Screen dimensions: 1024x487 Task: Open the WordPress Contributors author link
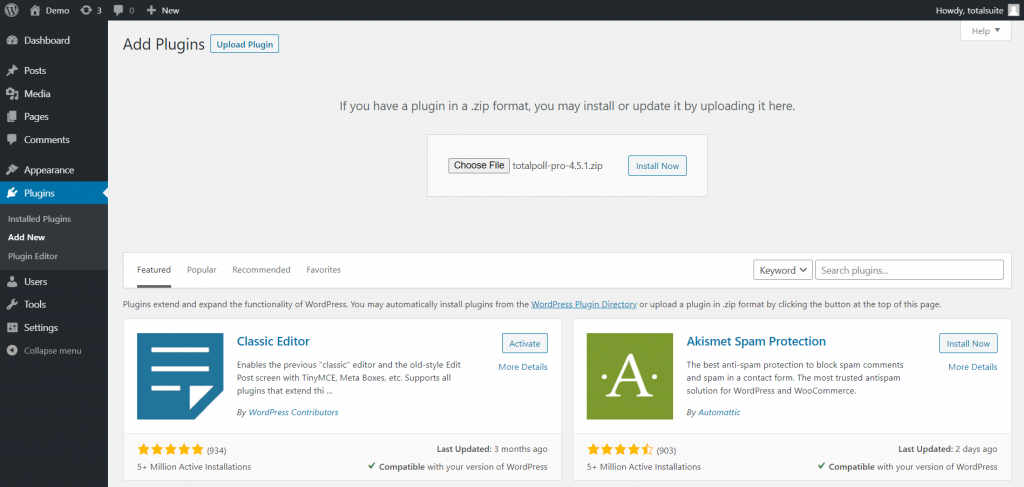click(x=293, y=413)
